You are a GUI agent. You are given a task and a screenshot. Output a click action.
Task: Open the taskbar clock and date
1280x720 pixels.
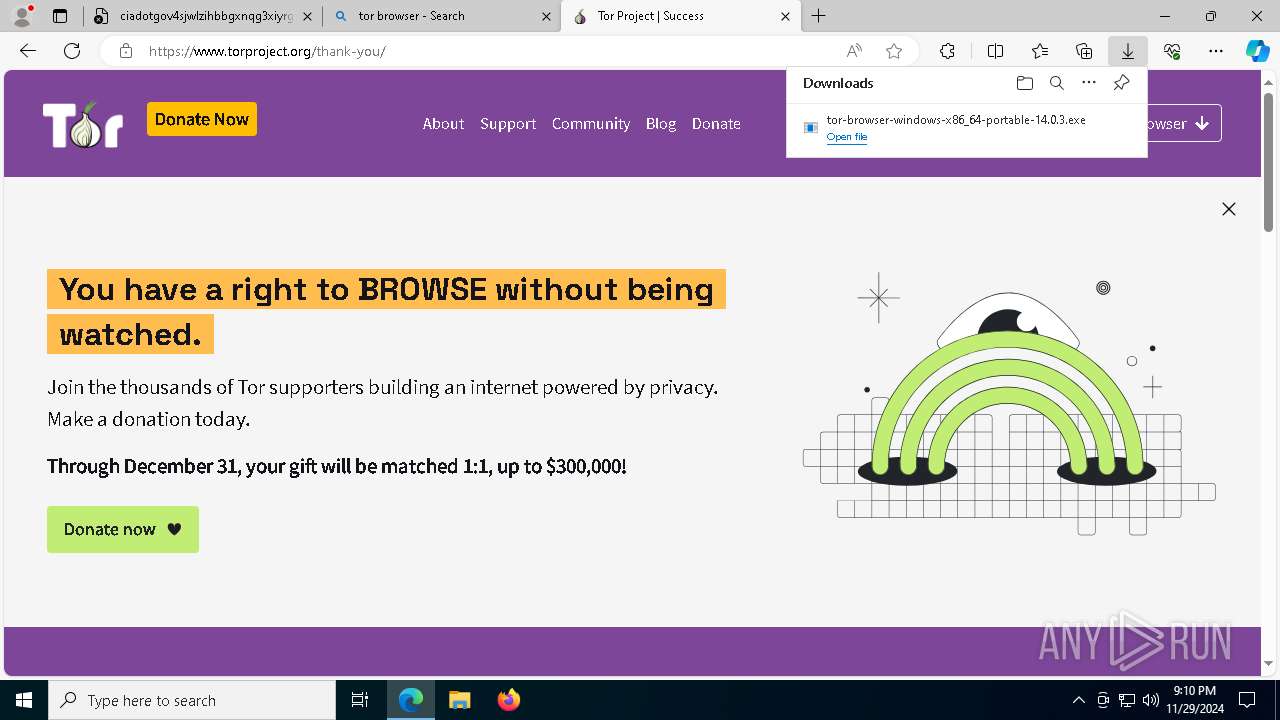(x=1194, y=700)
